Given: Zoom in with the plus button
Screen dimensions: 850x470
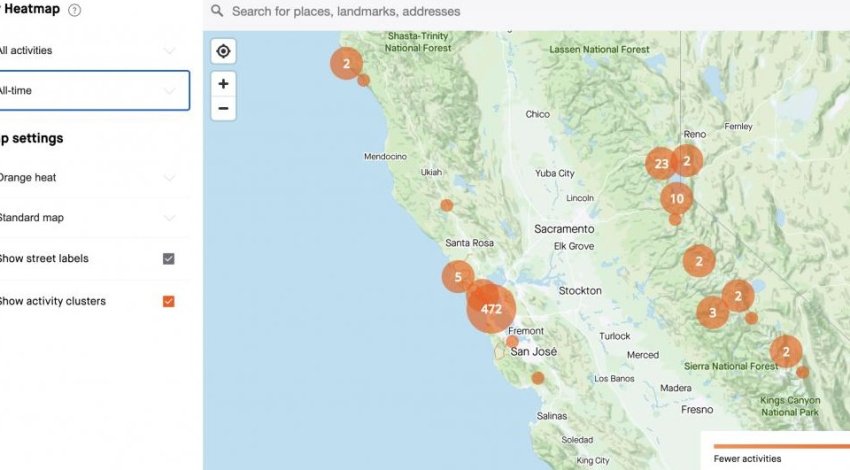Looking at the screenshot, I should (223, 84).
